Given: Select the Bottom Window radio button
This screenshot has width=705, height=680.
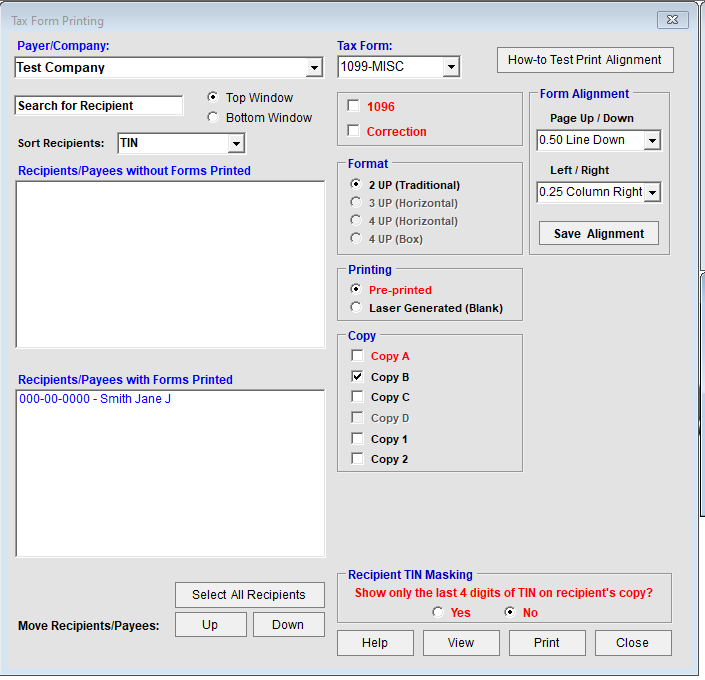Looking at the screenshot, I should point(212,118).
